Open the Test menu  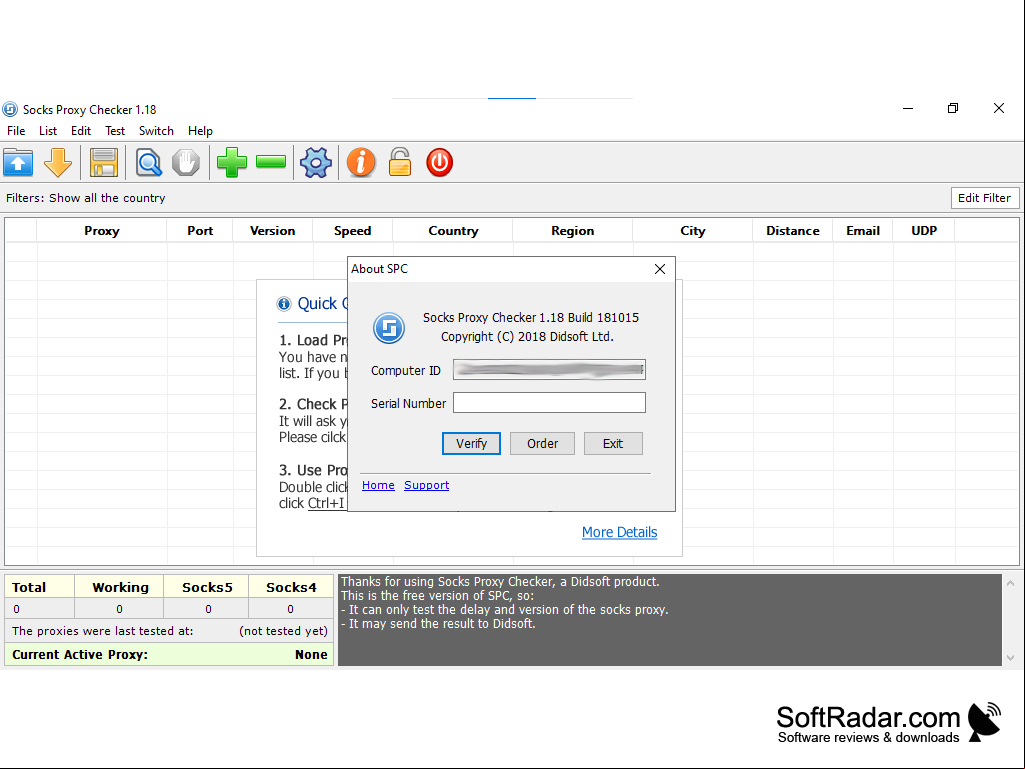tap(114, 131)
